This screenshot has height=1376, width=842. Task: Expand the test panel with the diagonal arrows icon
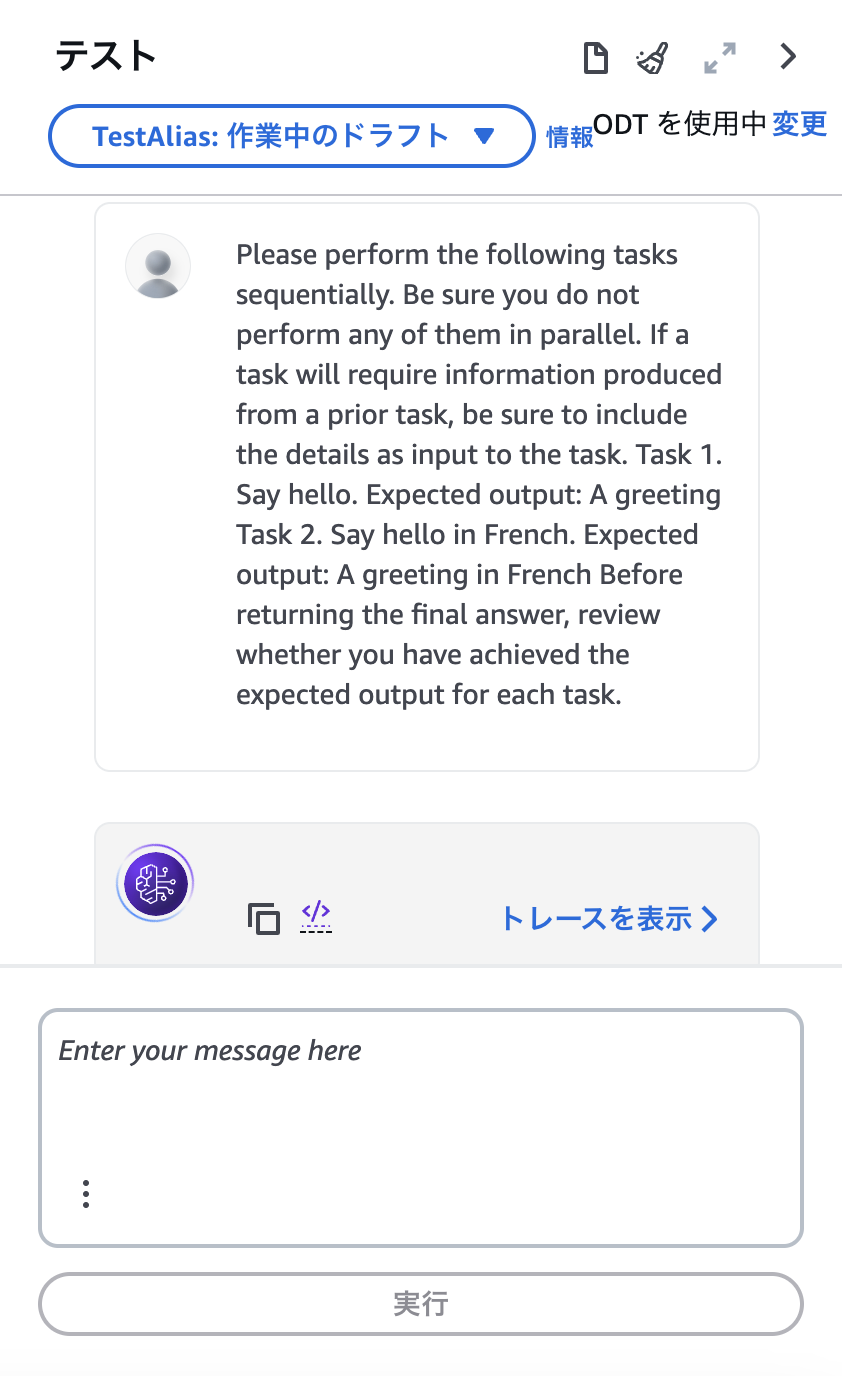pyautogui.click(x=720, y=58)
